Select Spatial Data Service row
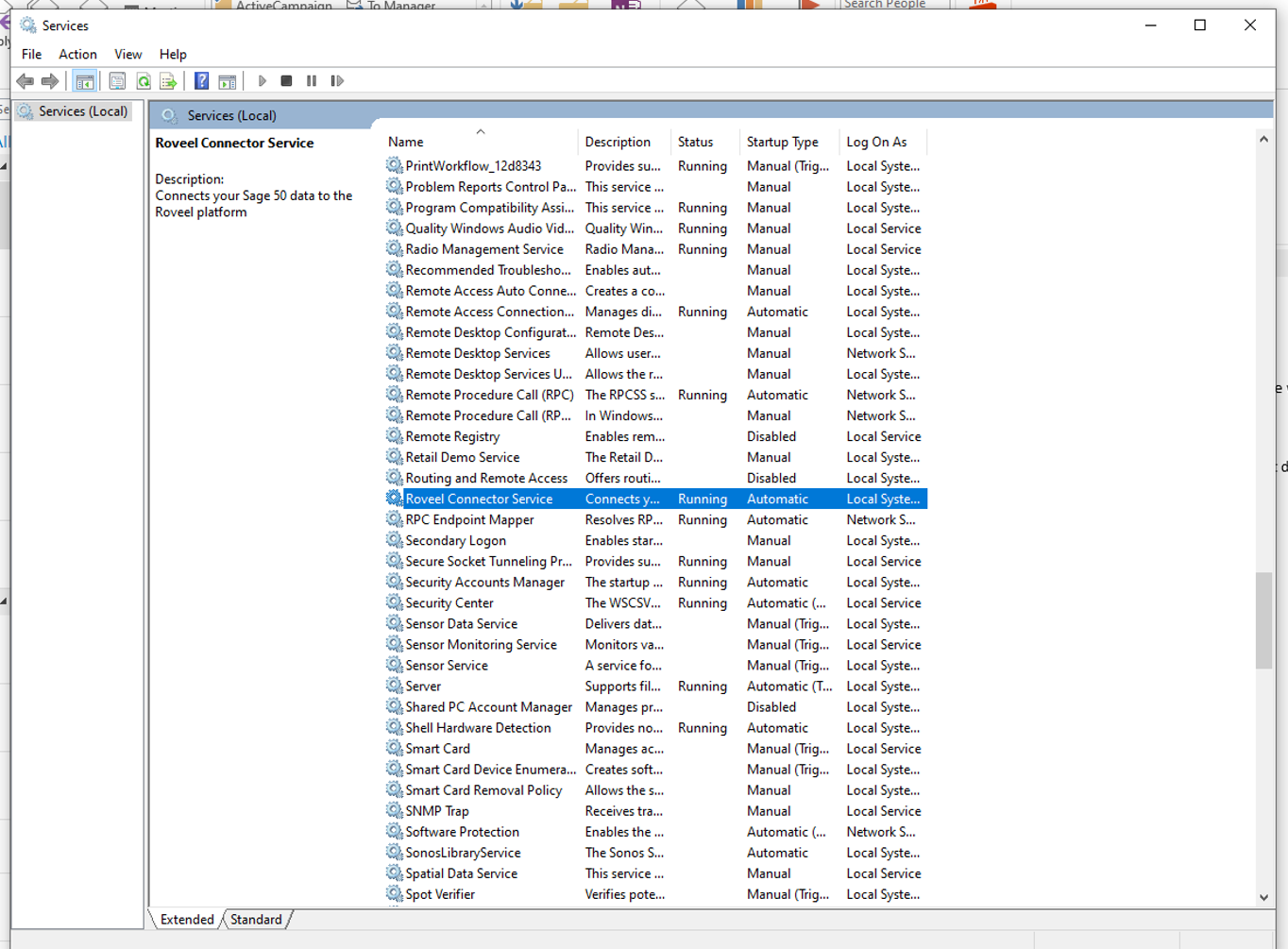The width and height of the screenshot is (1288, 949). pyautogui.click(x=656, y=873)
